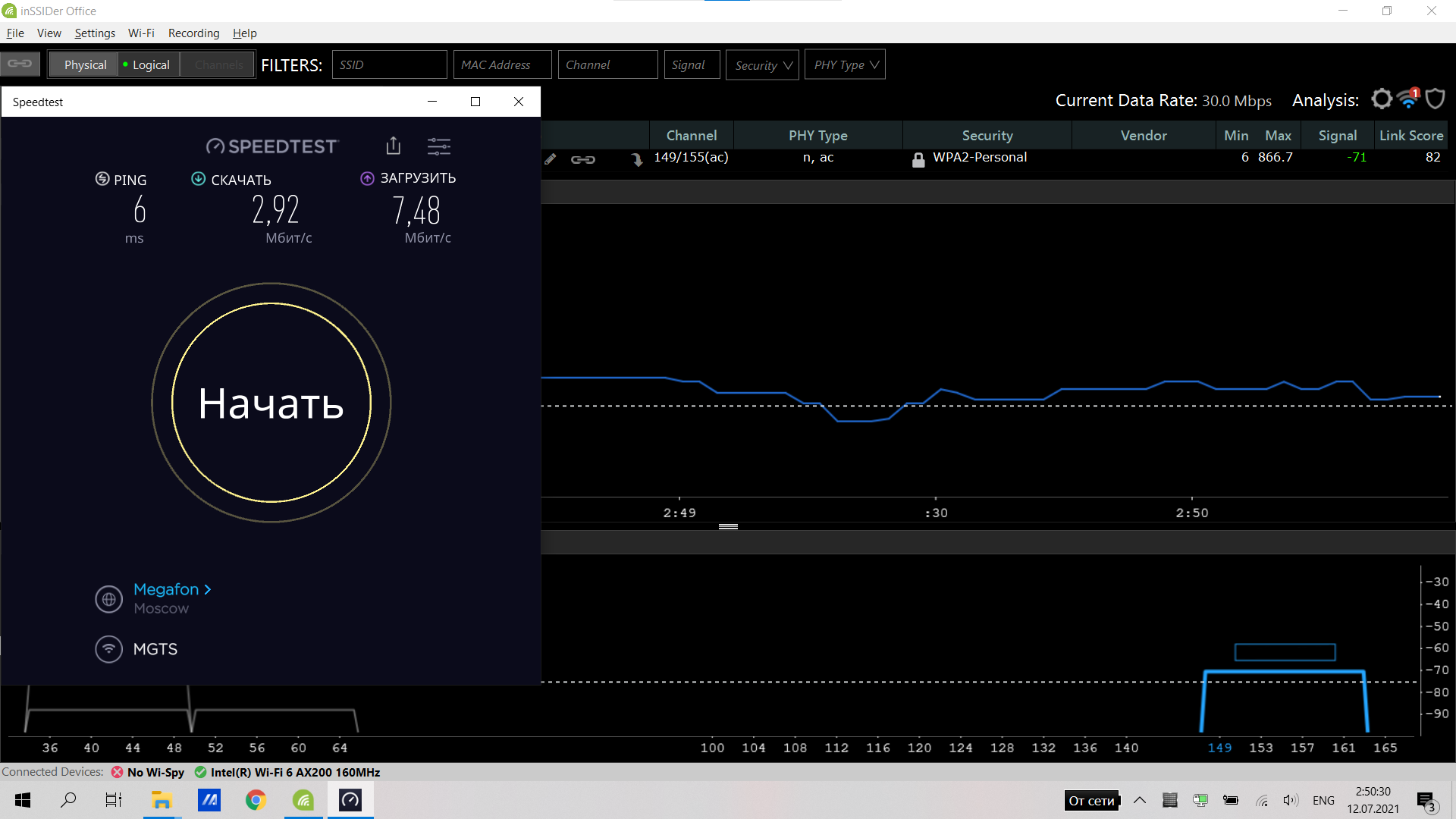Click the connected link icon in network row

coord(582,159)
